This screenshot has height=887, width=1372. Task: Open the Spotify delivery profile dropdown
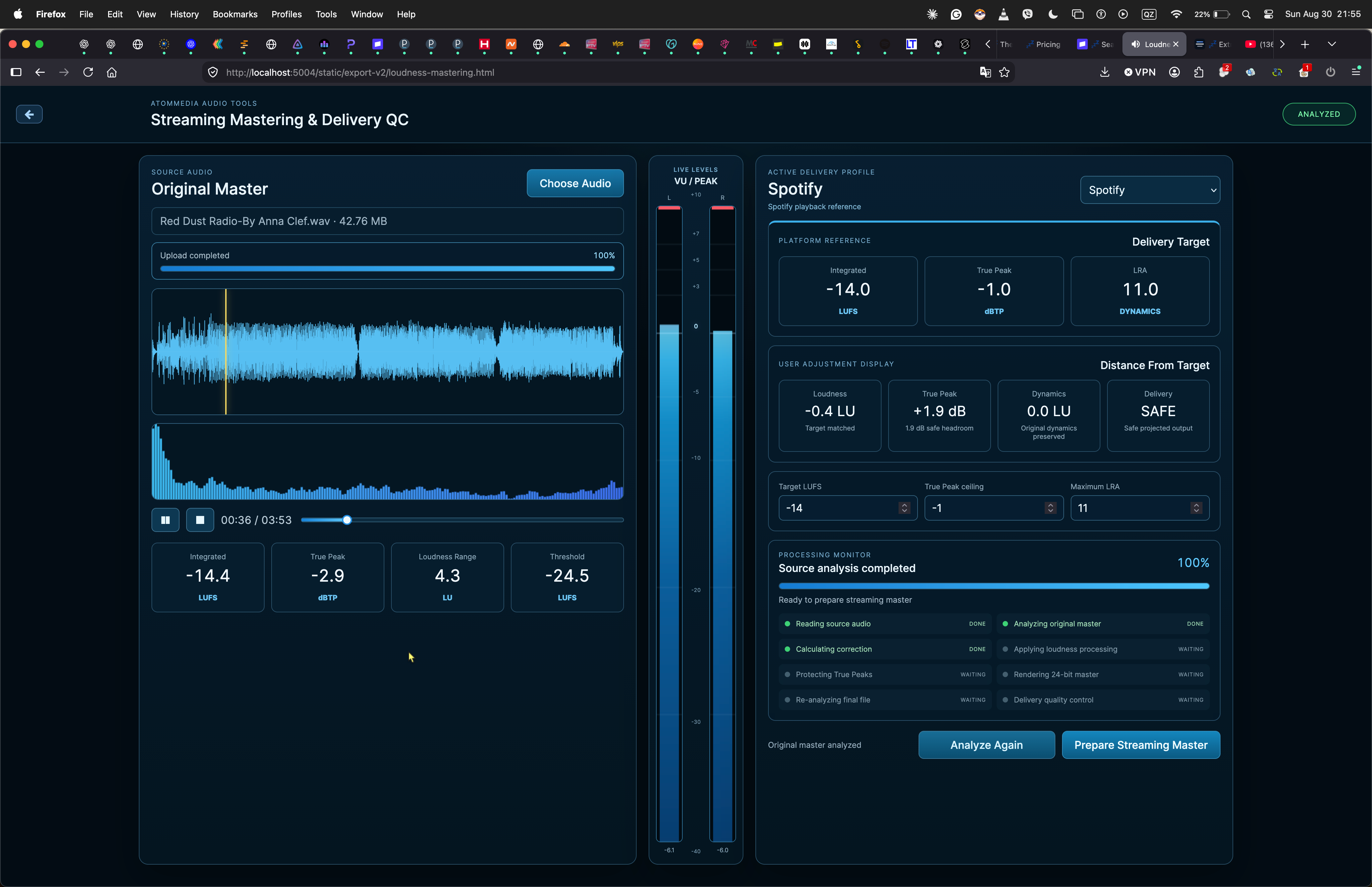click(1150, 190)
